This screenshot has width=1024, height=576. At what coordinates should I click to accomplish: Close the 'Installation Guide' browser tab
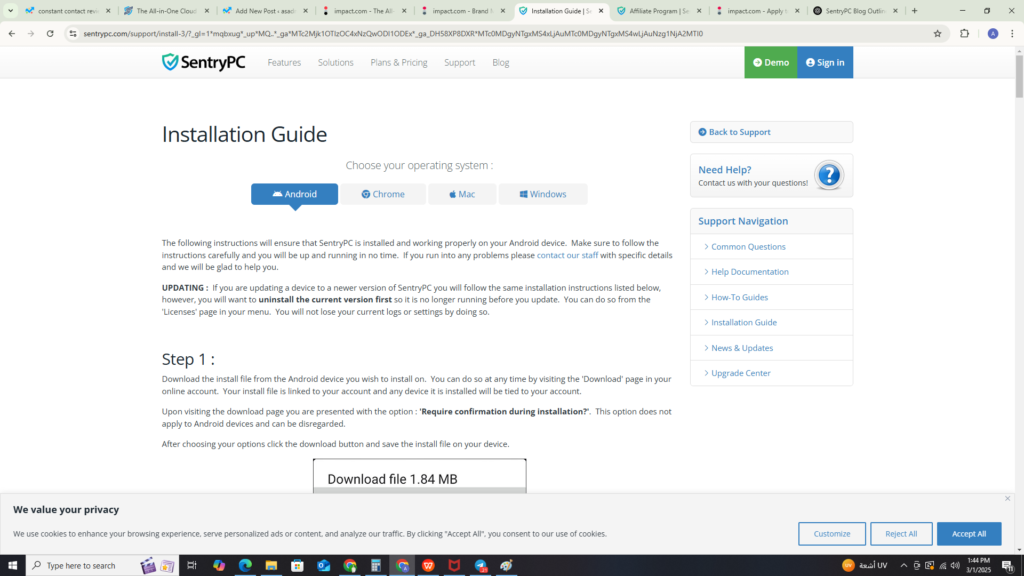601,10
